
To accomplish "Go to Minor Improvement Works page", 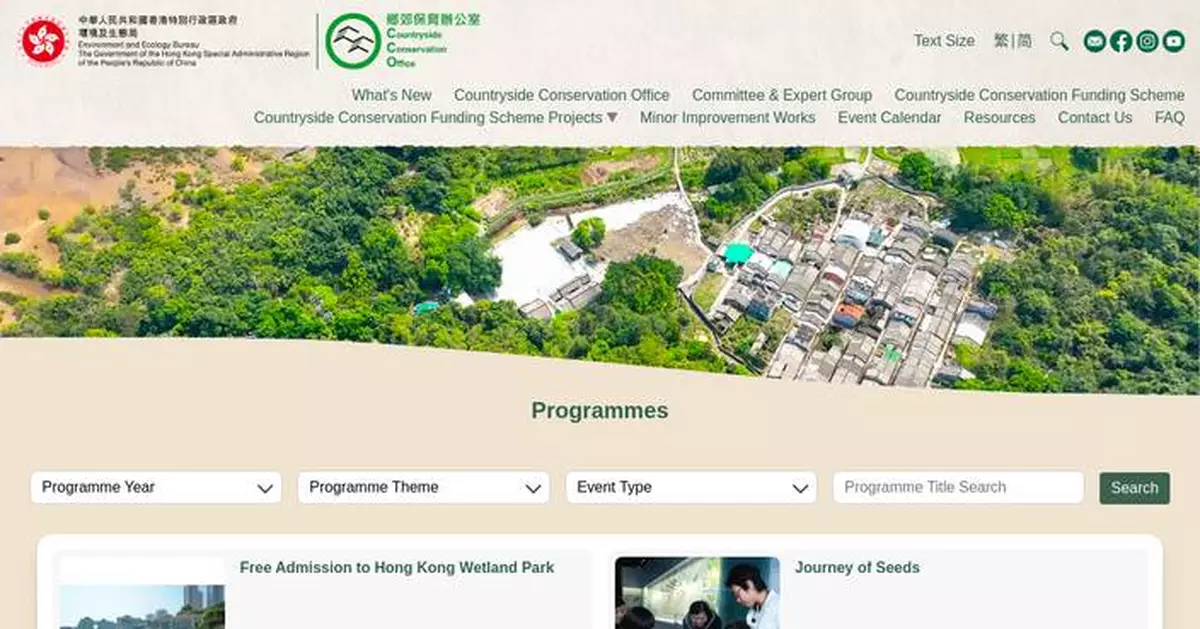I will [x=728, y=117].
